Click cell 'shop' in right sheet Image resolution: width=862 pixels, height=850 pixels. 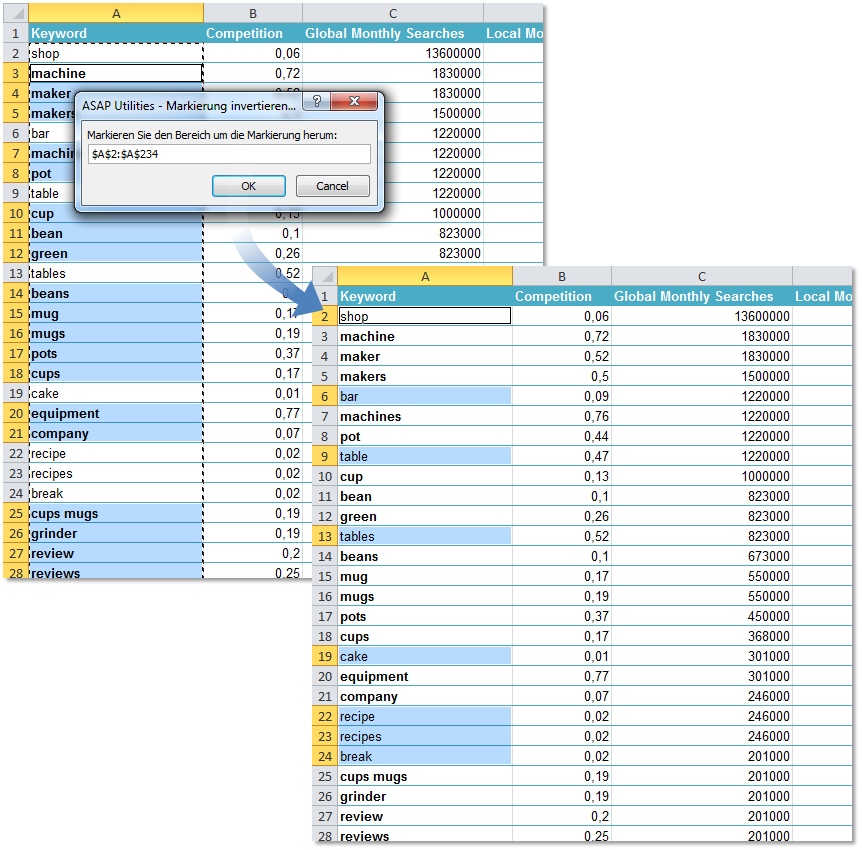[425, 316]
